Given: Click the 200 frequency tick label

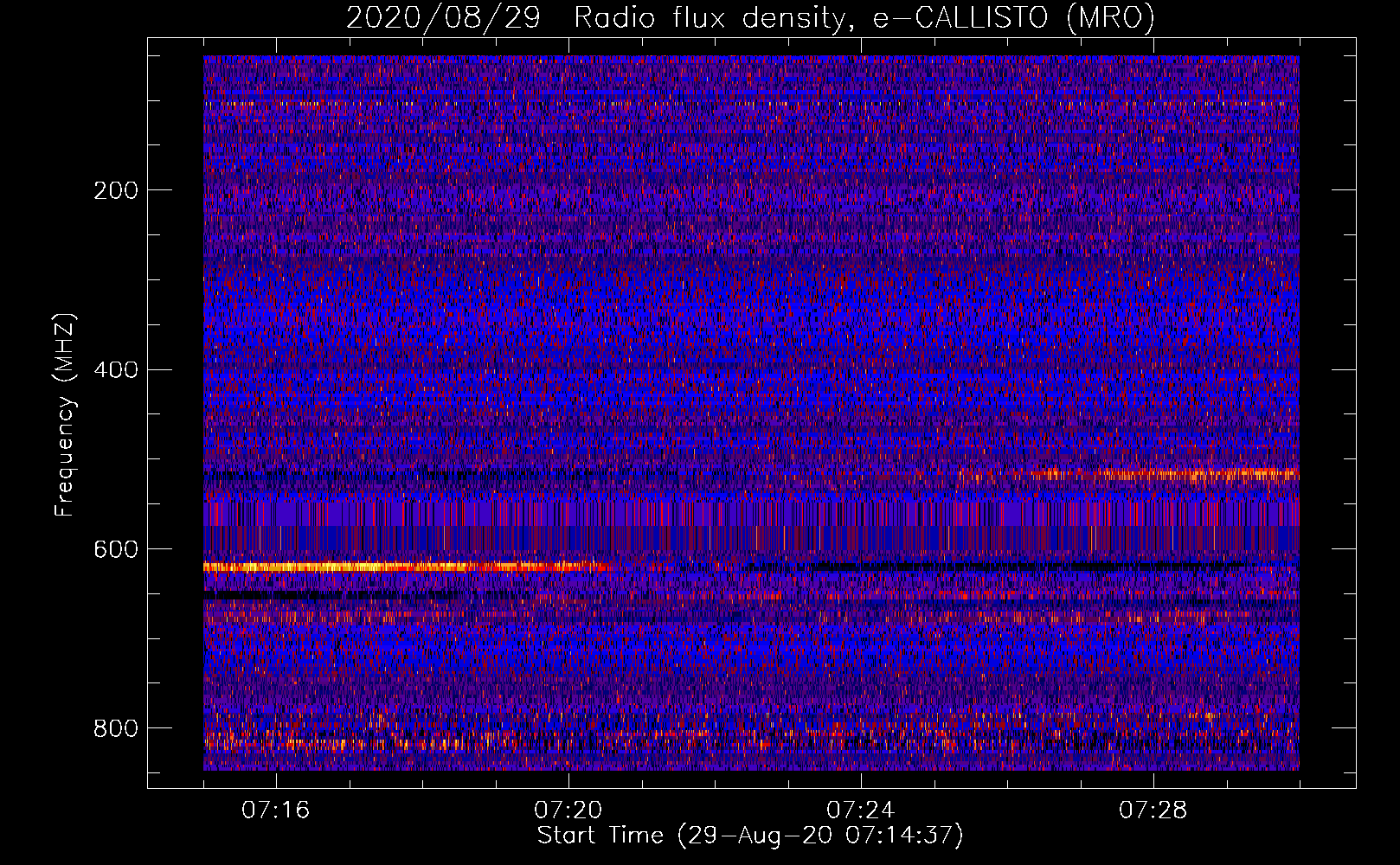Looking at the screenshot, I should (x=116, y=190).
